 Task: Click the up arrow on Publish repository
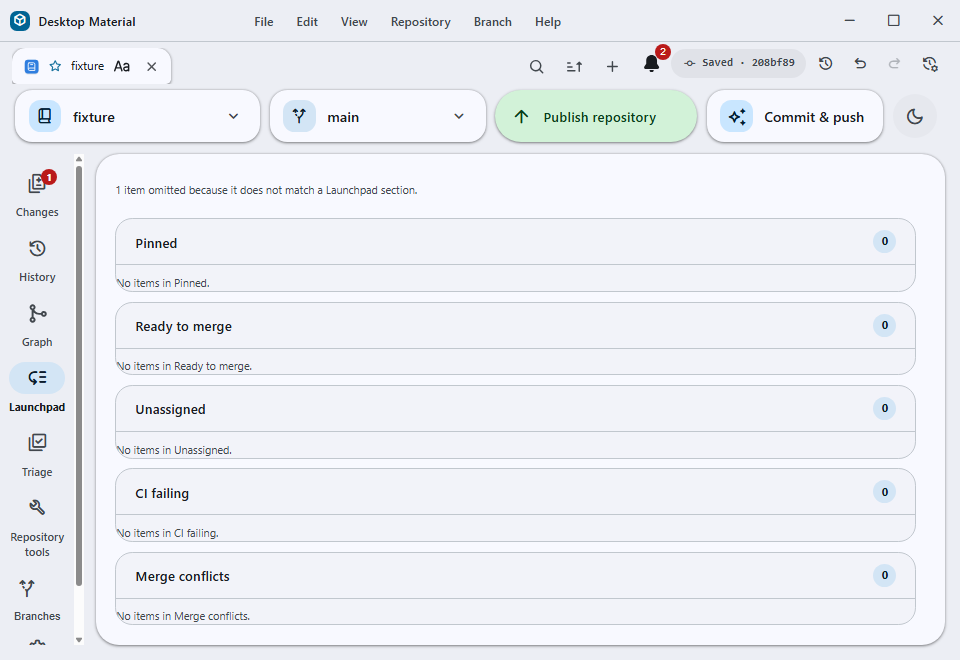click(522, 116)
